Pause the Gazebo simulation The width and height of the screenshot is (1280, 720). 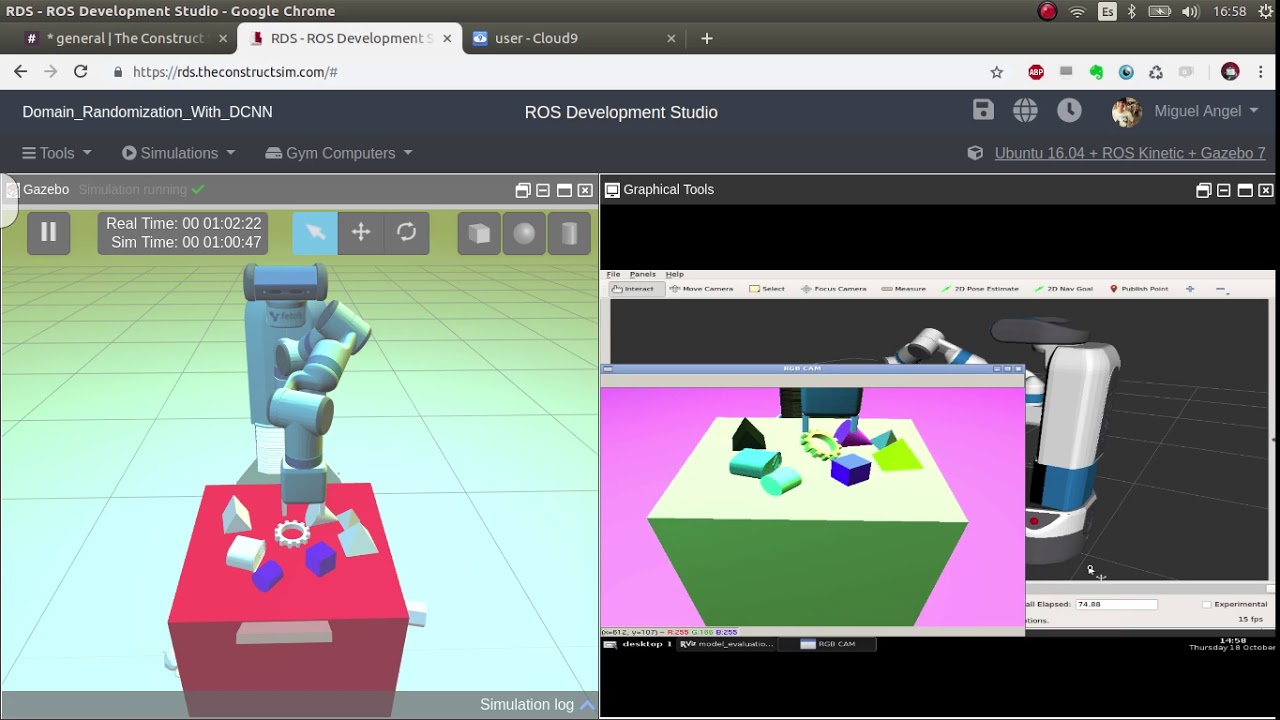(48, 233)
